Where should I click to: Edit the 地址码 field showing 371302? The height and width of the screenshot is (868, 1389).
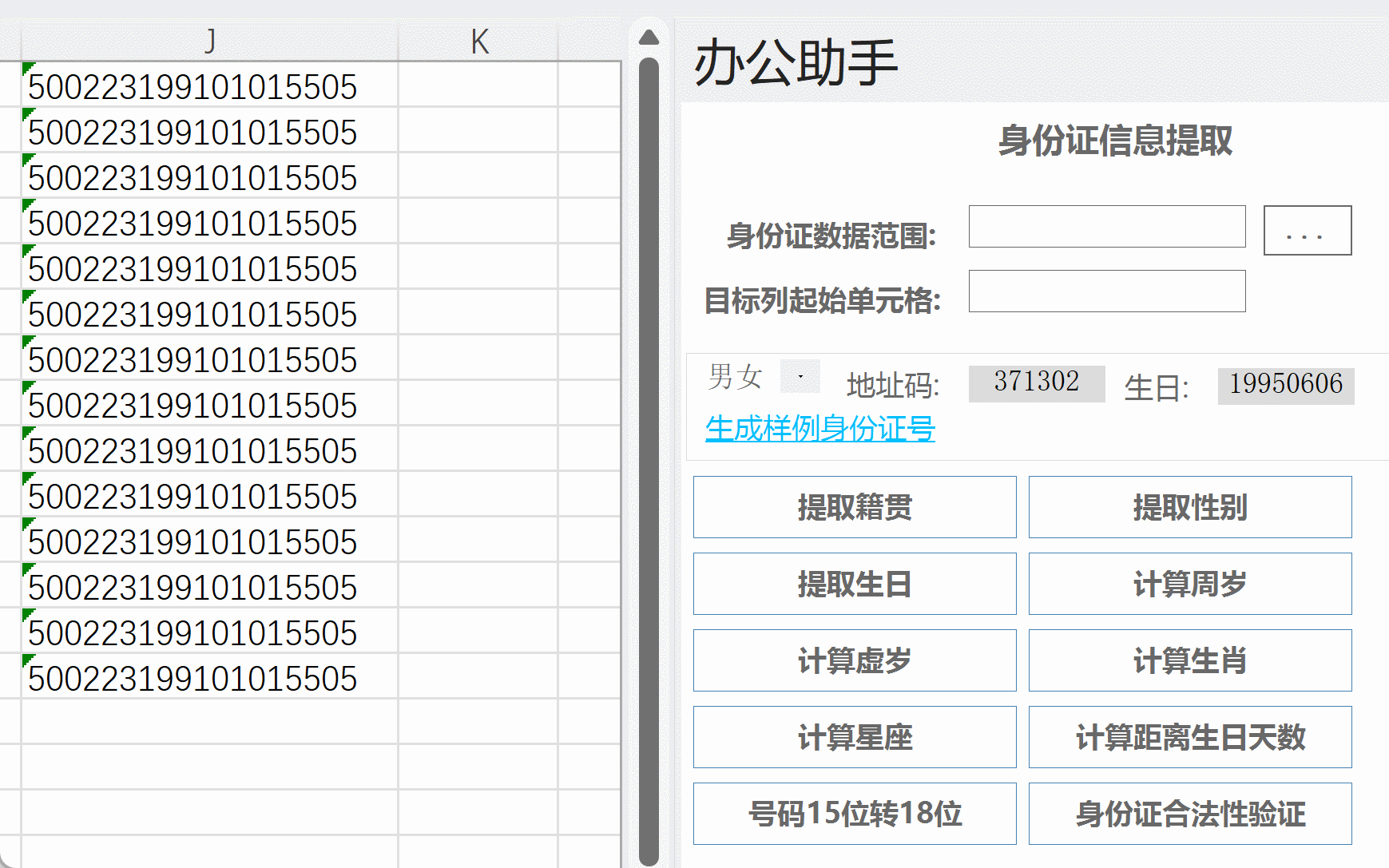pyautogui.click(x=1036, y=383)
